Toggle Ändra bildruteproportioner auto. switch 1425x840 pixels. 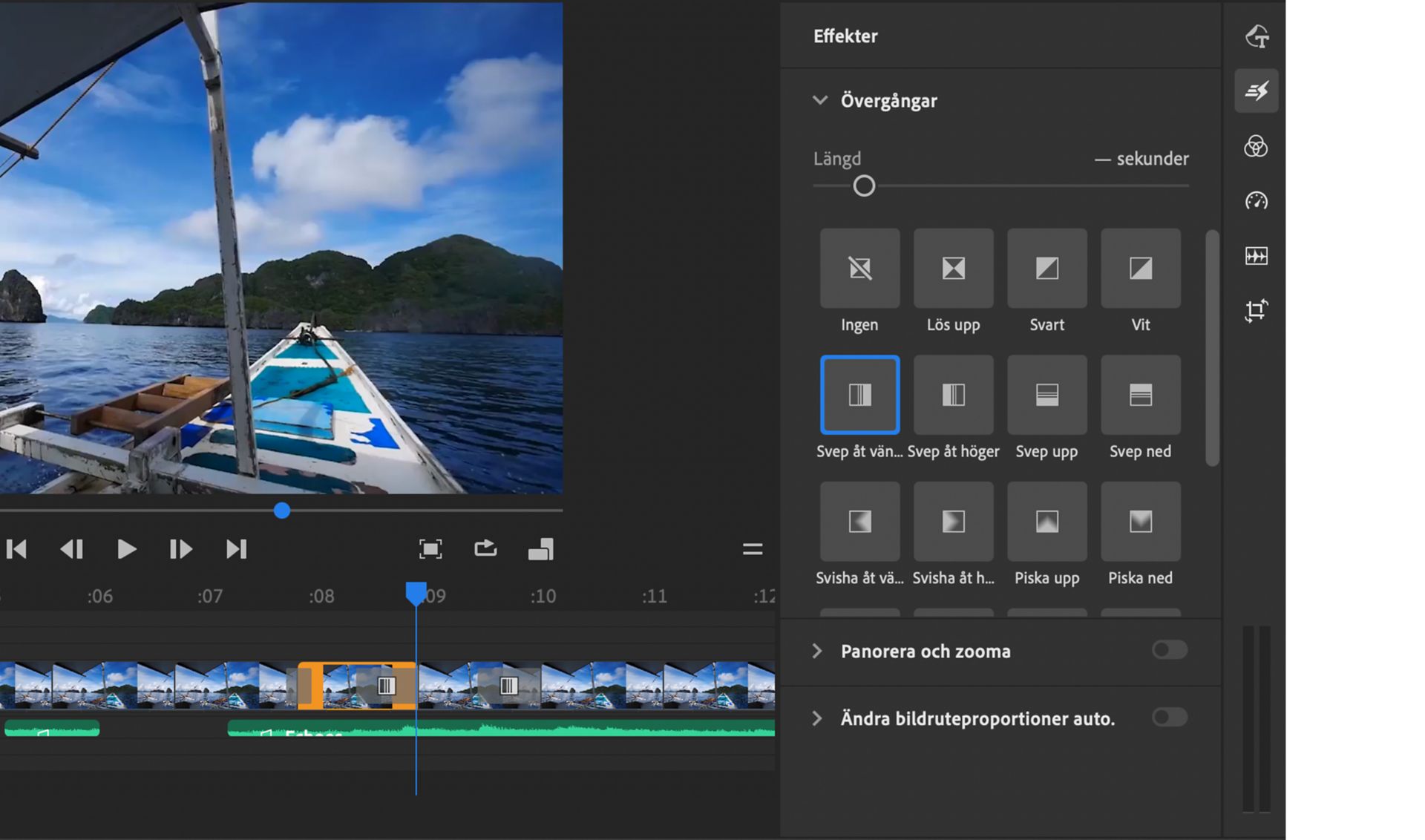pyautogui.click(x=1169, y=718)
